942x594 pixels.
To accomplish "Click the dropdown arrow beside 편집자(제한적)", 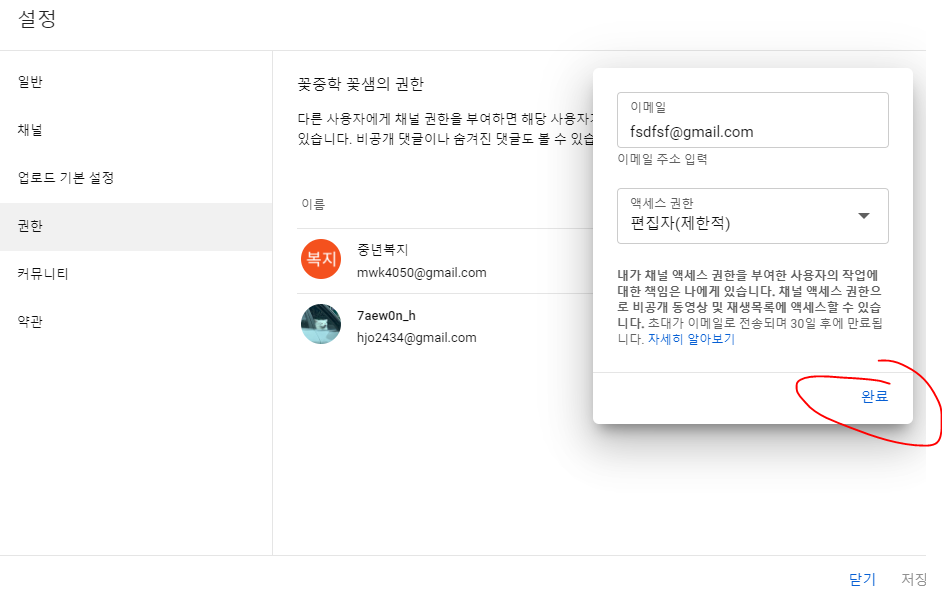I will click(x=864, y=216).
